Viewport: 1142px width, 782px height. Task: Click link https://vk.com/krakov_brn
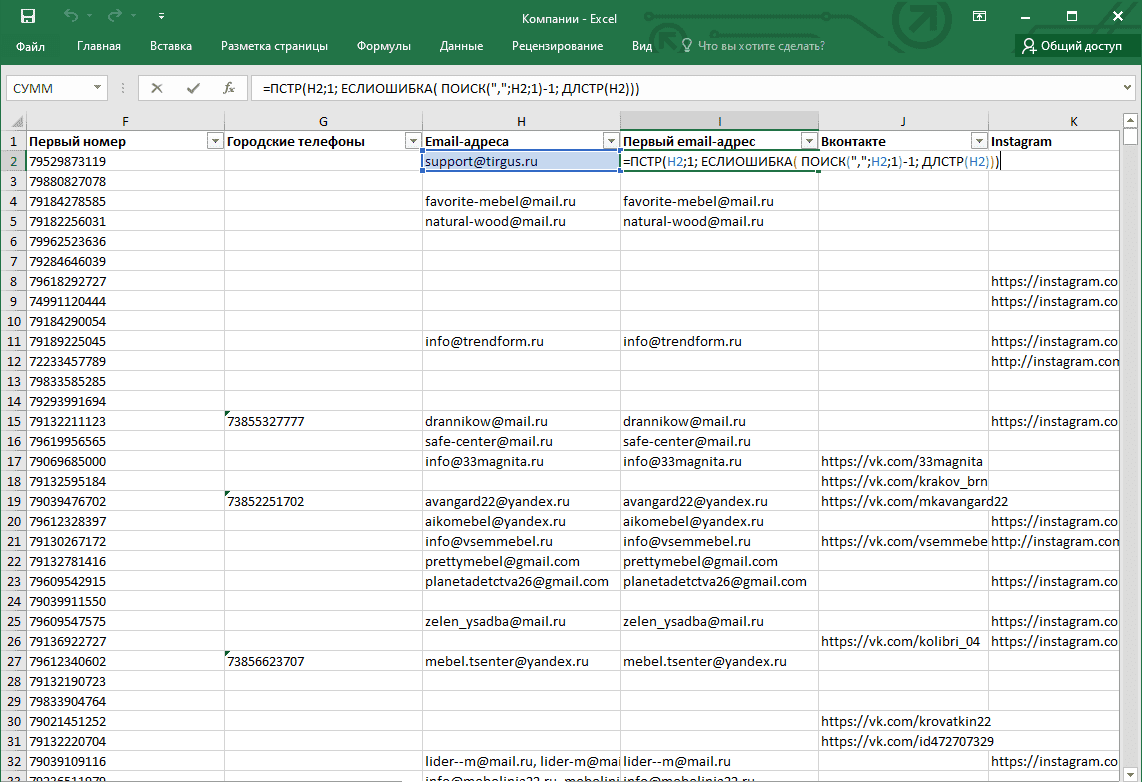[904, 481]
